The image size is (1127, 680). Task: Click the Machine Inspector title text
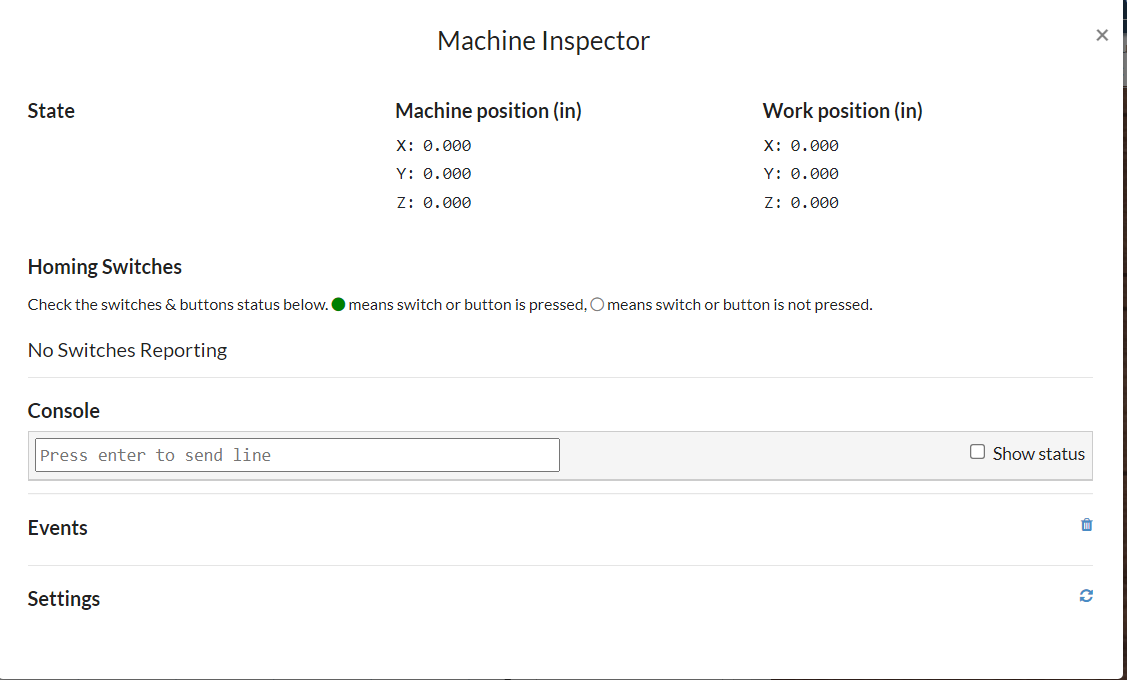tap(543, 41)
